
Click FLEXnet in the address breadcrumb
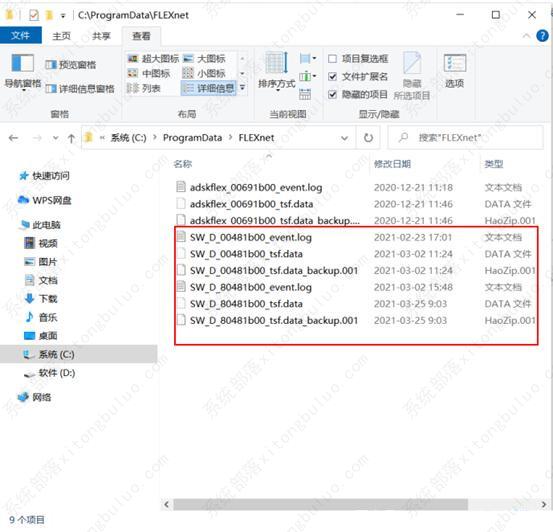[256, 138]
